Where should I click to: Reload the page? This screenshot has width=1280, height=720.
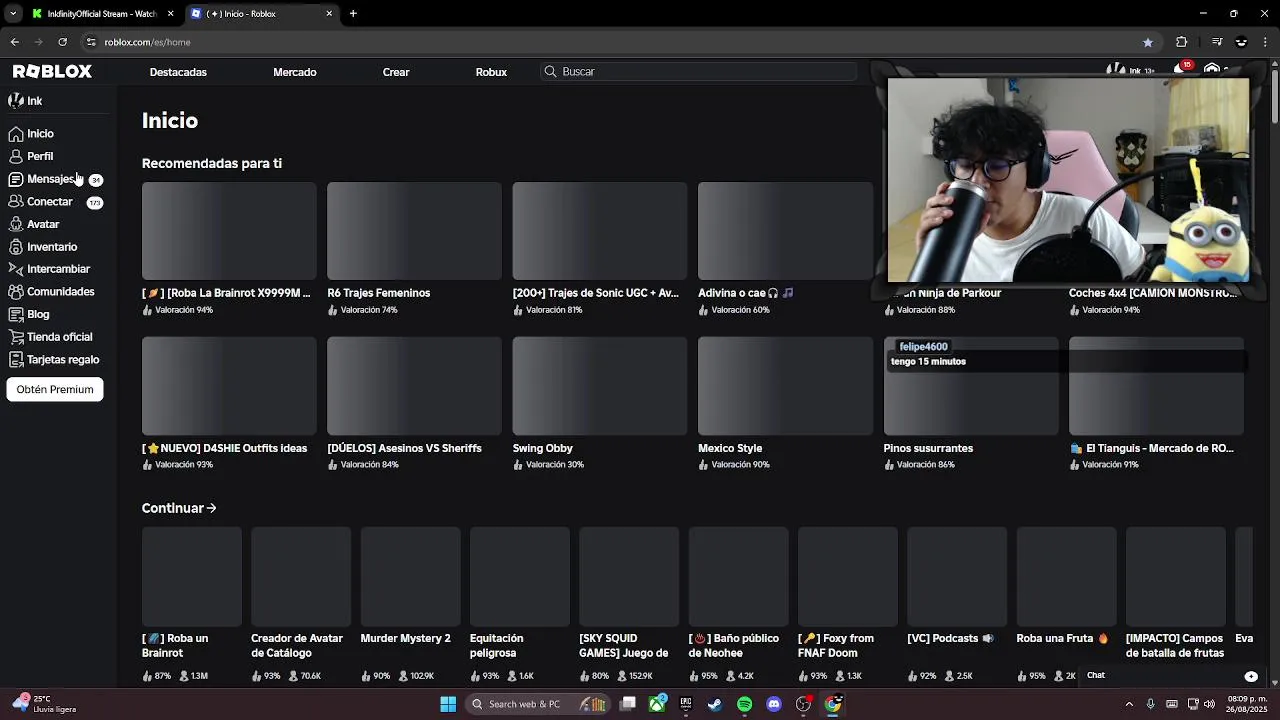click(x=62, y=42)
